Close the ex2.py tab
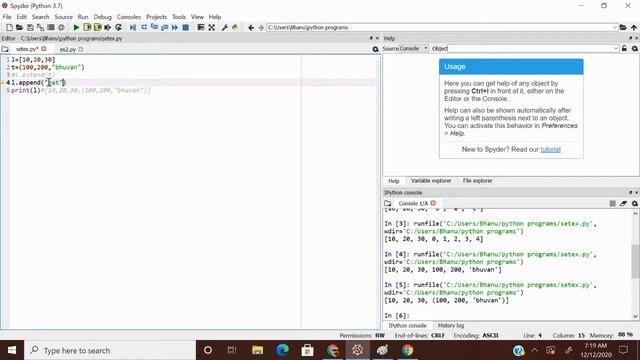Viewport: 640px width, 360px height. (81, 49)
